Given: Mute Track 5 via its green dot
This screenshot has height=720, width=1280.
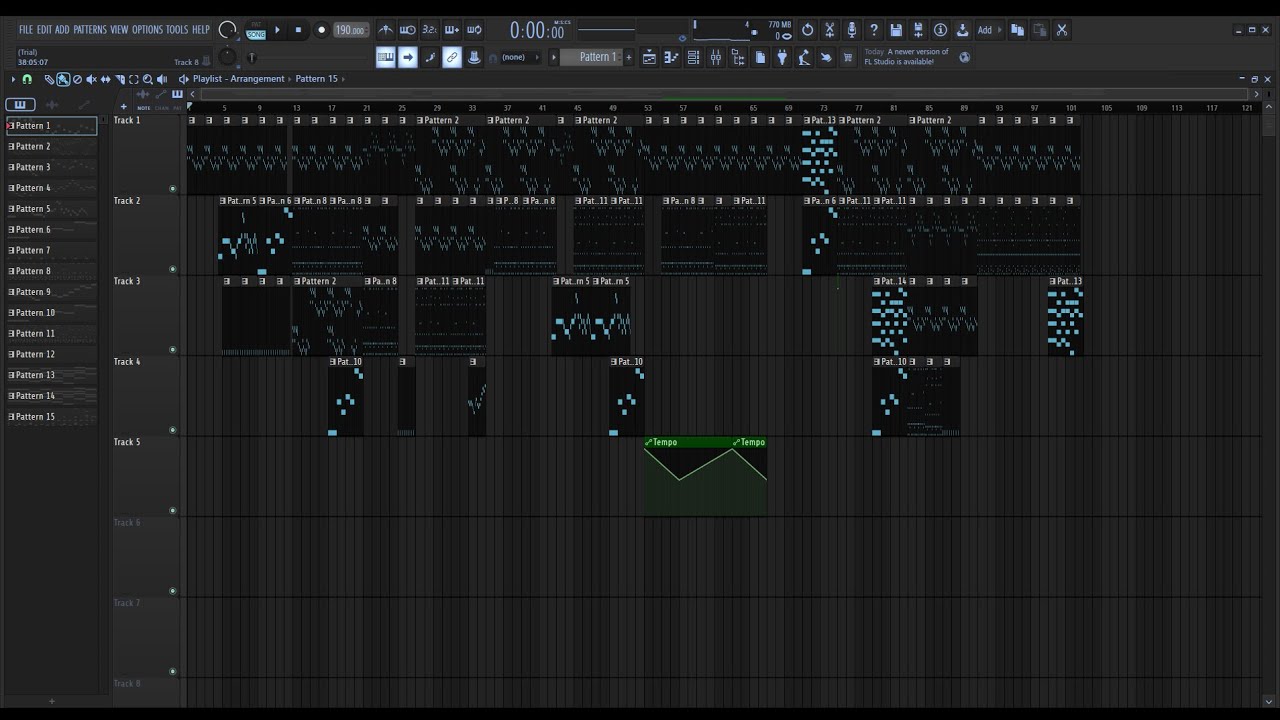Looking at the screenshot, I should coord(172,510).
